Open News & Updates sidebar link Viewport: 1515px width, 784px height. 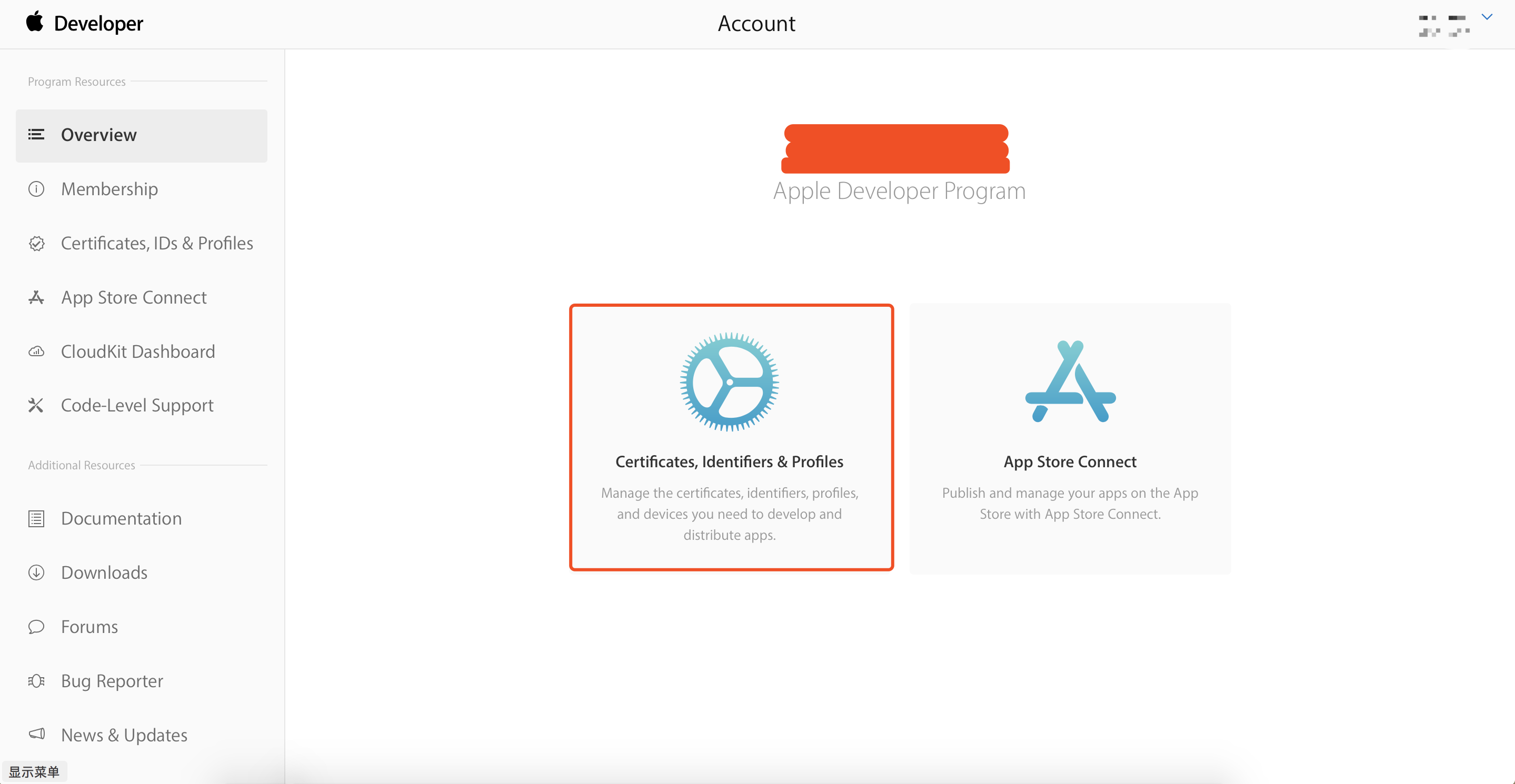[x=124, y=735]
